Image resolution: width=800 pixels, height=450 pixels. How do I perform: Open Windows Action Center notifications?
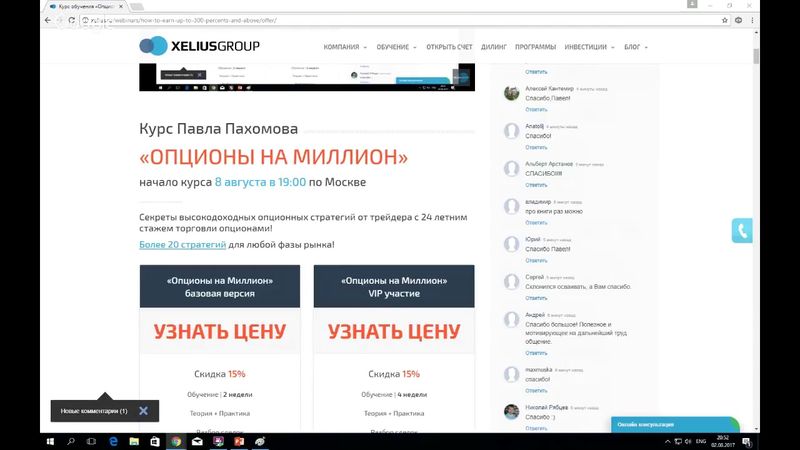(746, 441)
